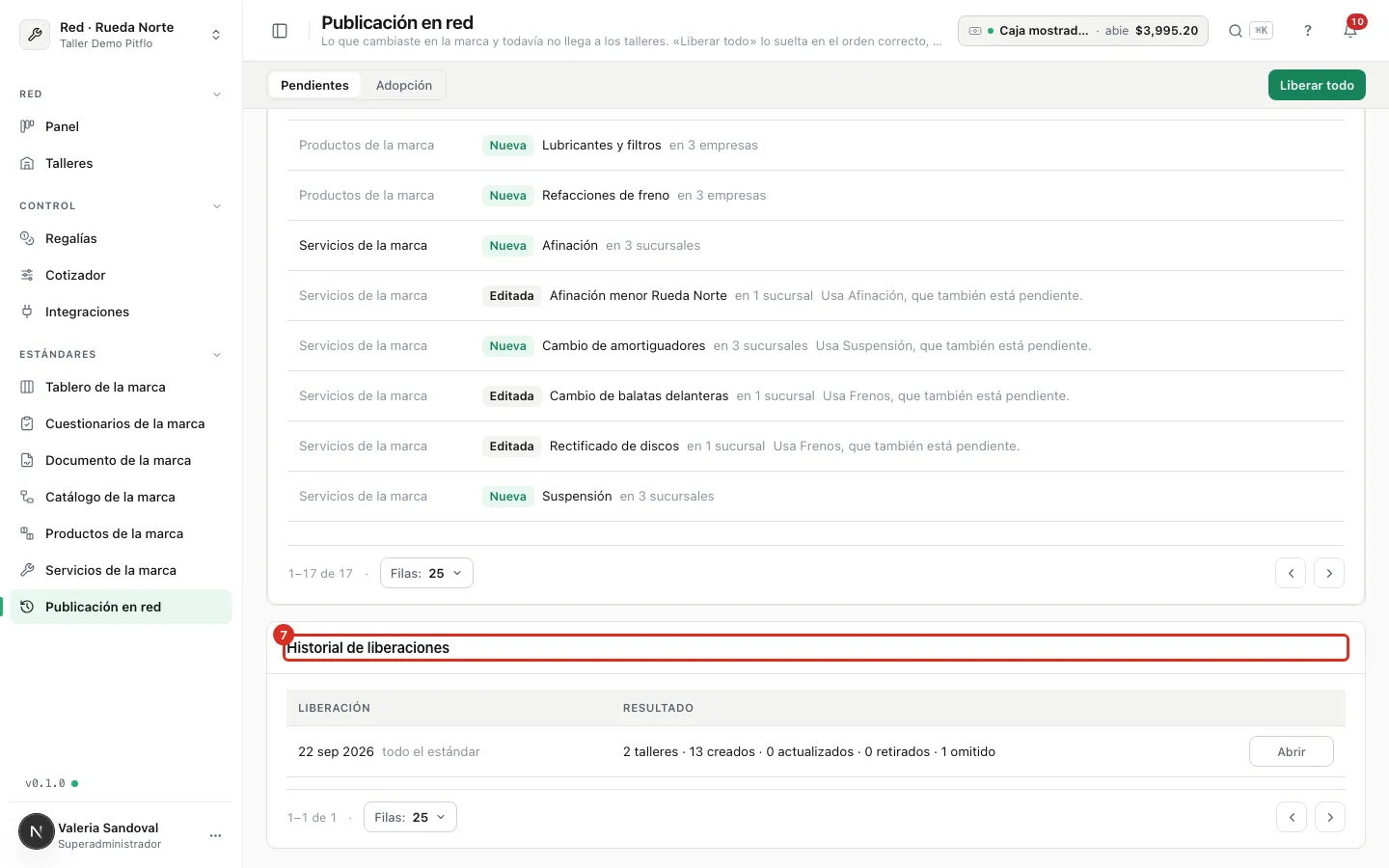Collapse the ESTÁNDARES sidebar section

click(x=217, y=355)
